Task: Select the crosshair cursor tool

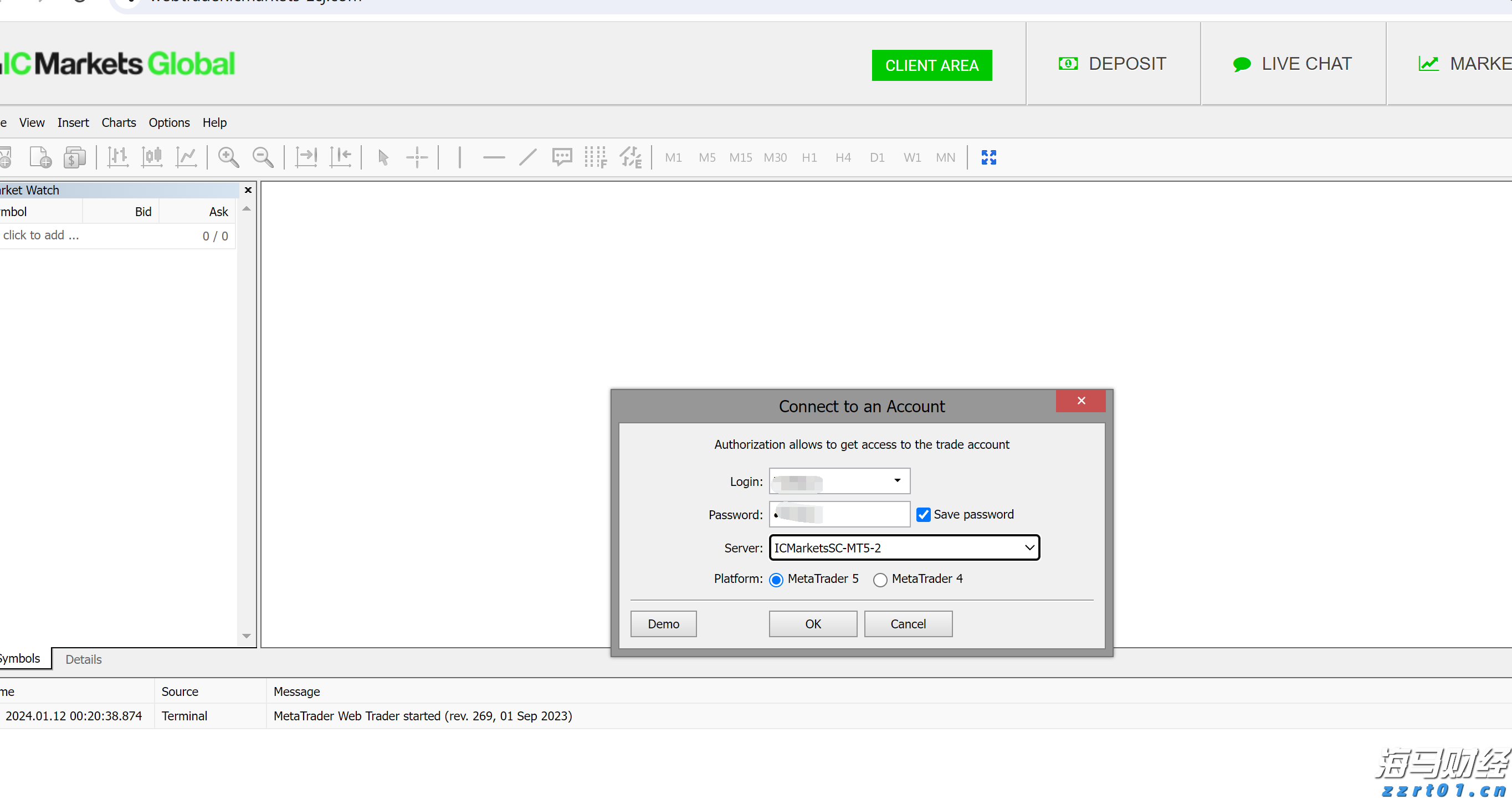Action: pyautogui.click(x=417, y=157)
